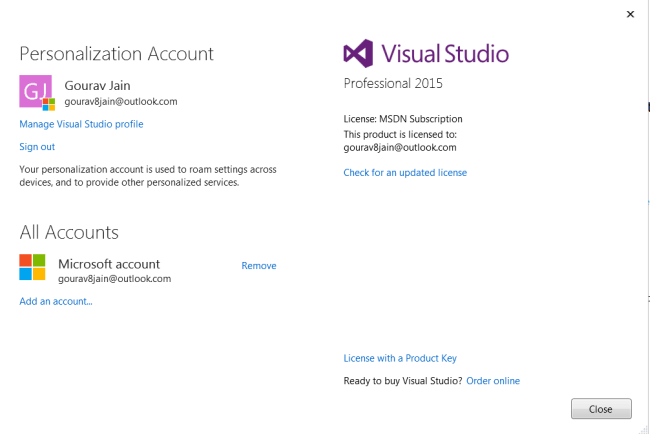Click the email under Microsoft account
This screenshot has width=650, height=434.
point(115,279)
